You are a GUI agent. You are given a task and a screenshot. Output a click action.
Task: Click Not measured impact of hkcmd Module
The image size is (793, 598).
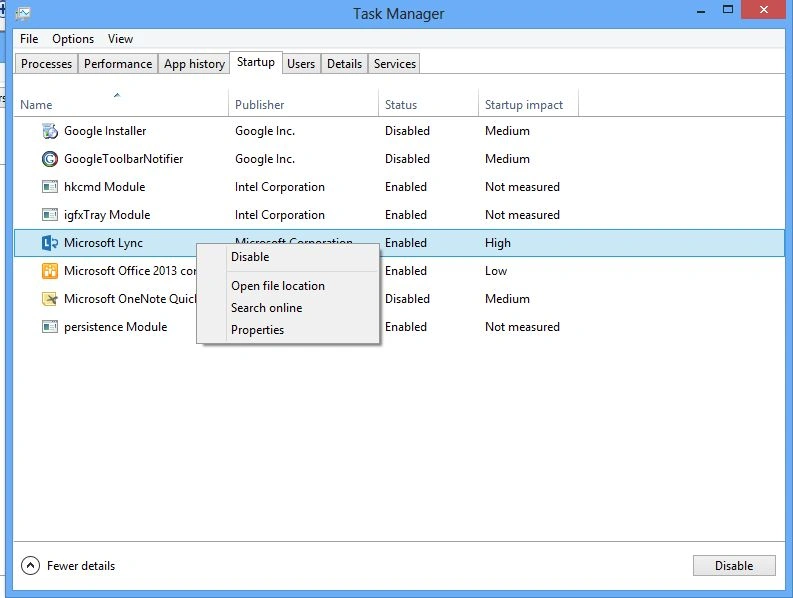pos(522,187)
